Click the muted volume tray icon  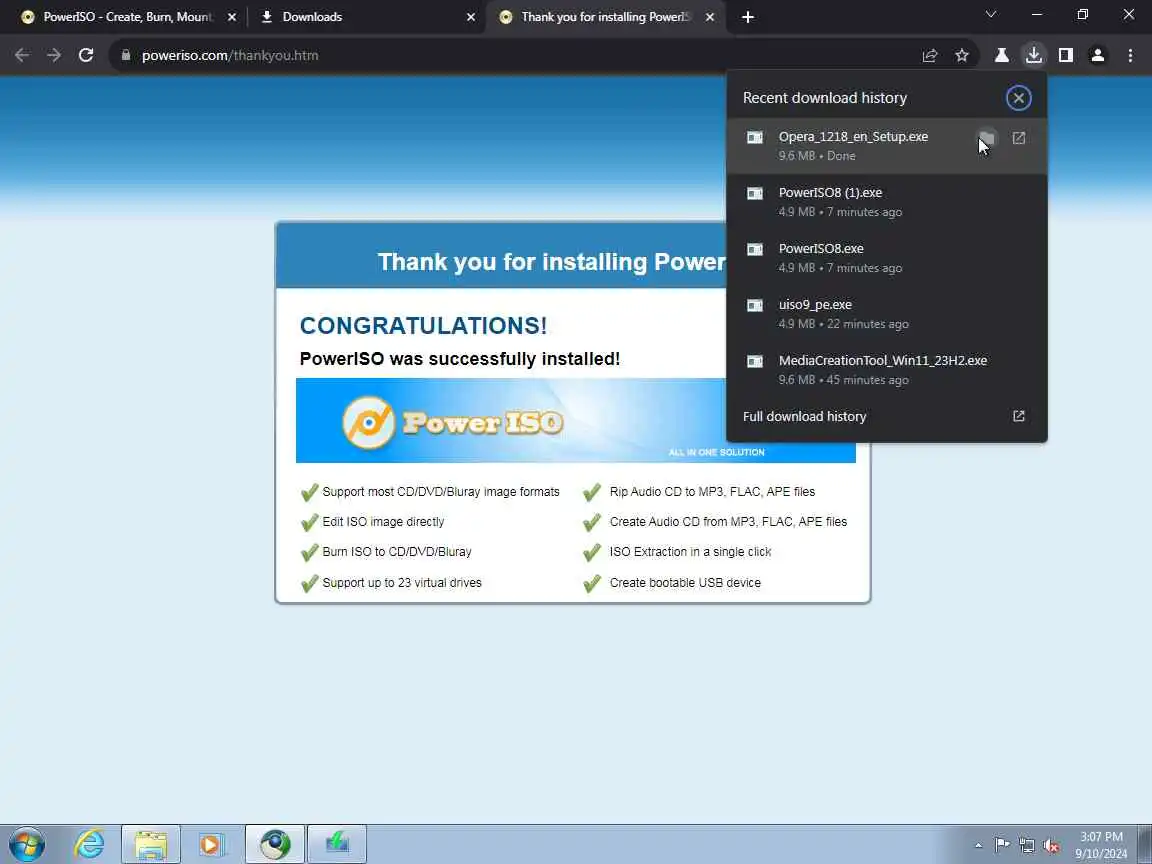click(1051, 846)
